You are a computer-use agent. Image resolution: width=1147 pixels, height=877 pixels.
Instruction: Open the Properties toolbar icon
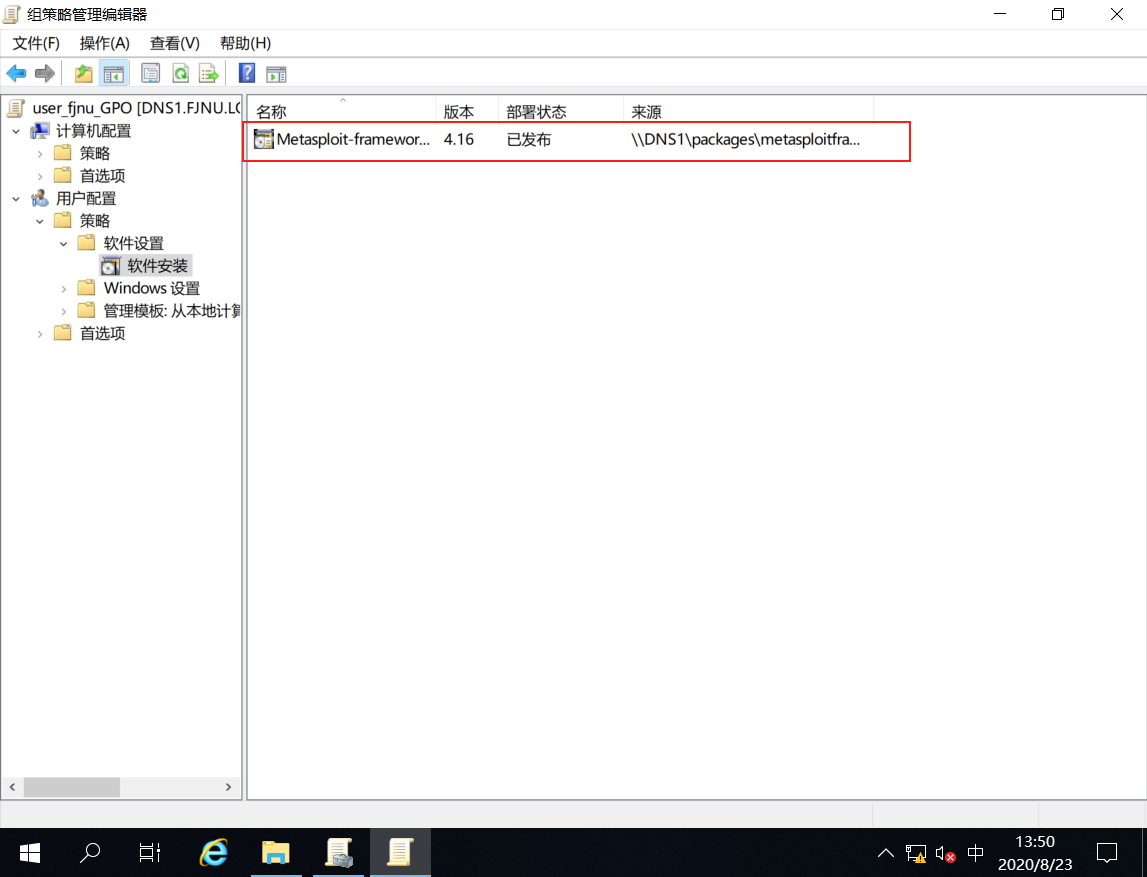151,73
